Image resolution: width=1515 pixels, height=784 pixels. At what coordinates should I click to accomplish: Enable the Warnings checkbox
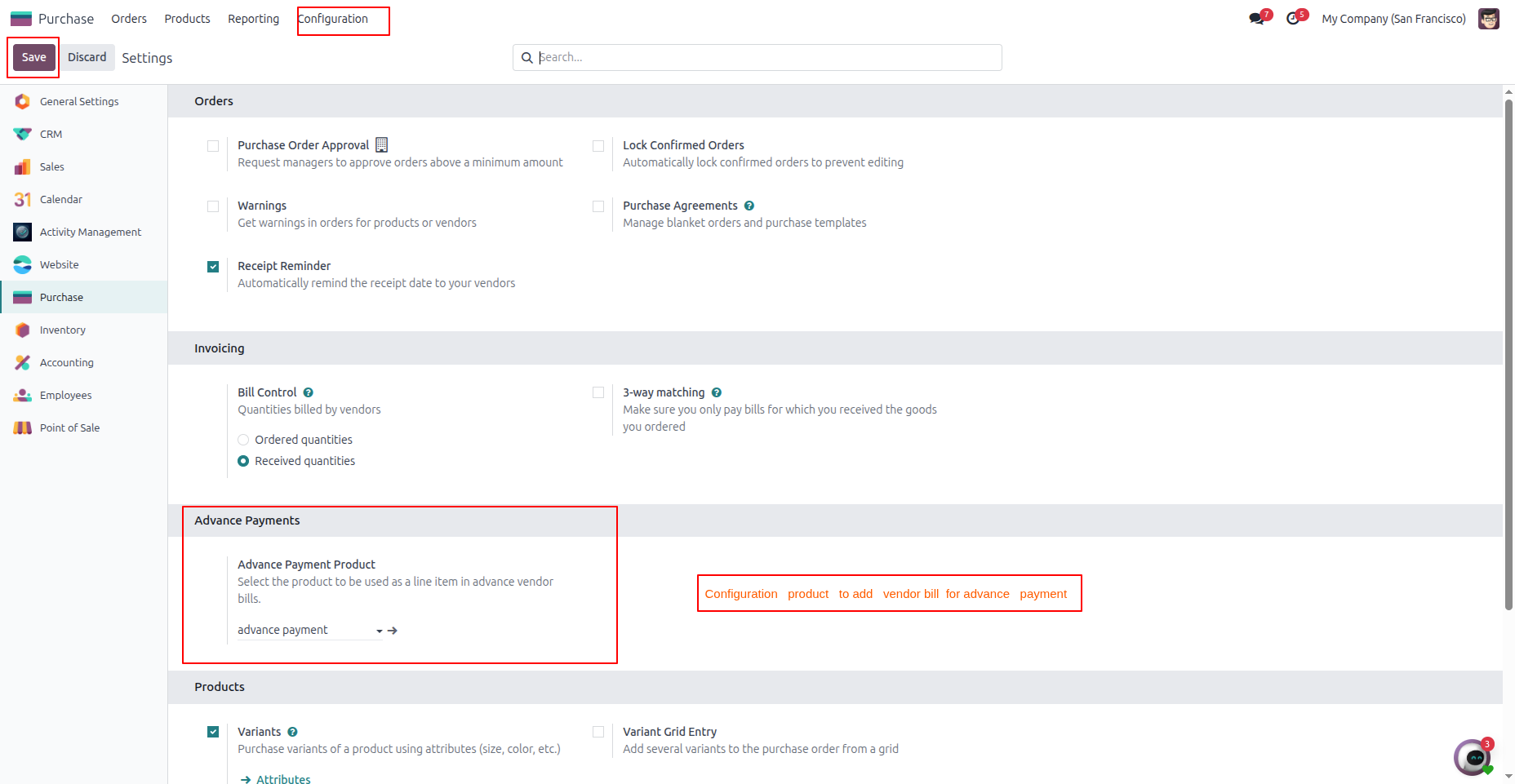(213, 206)
